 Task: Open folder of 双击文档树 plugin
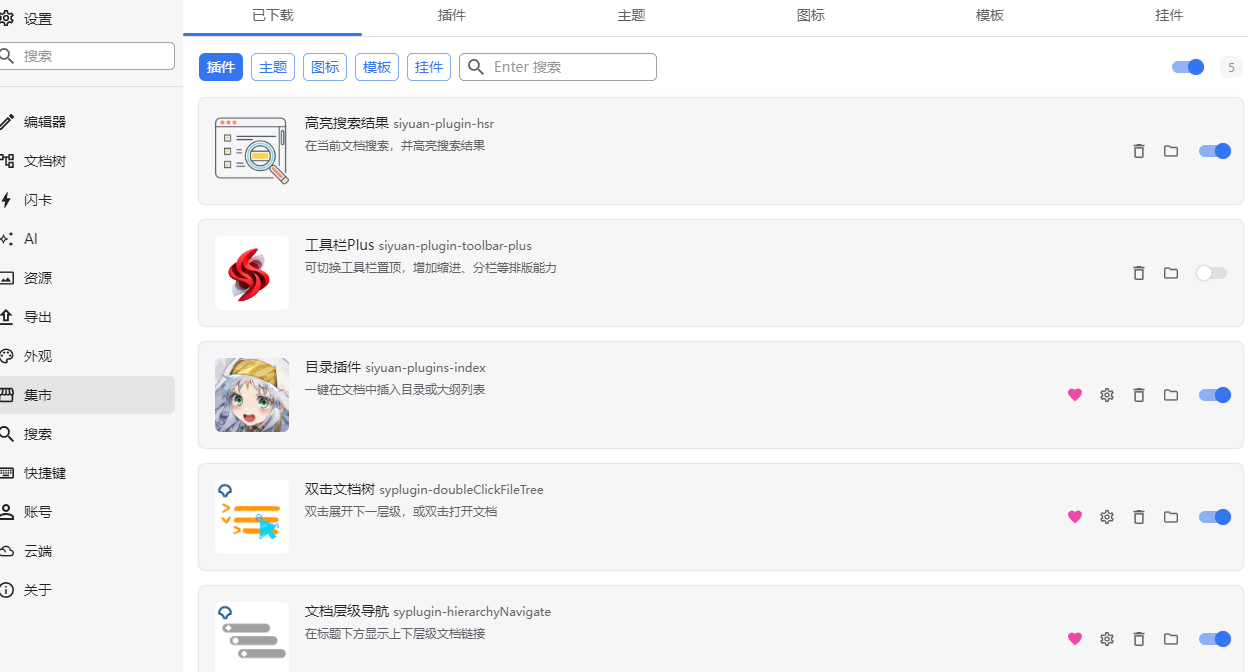1170,517
